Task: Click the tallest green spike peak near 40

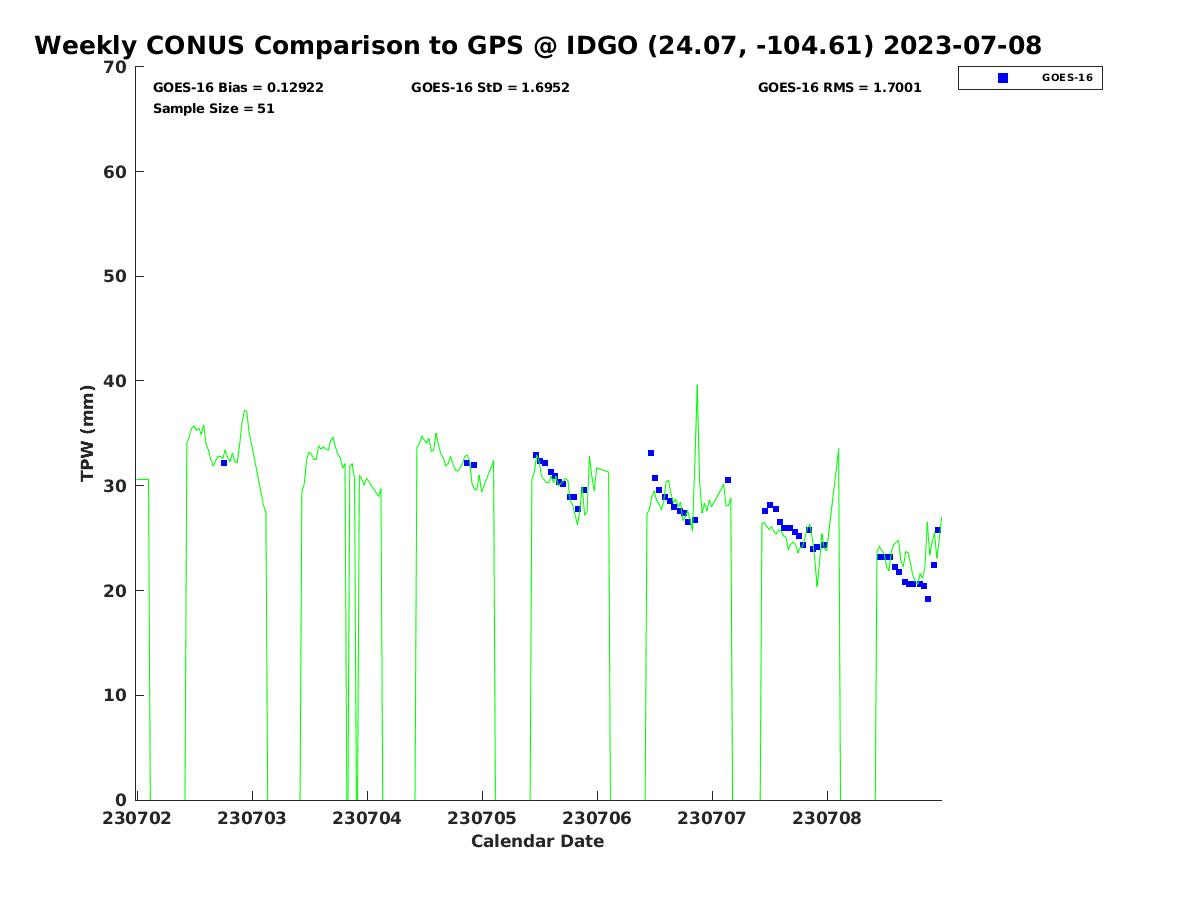Action: (x=697, y=385)
